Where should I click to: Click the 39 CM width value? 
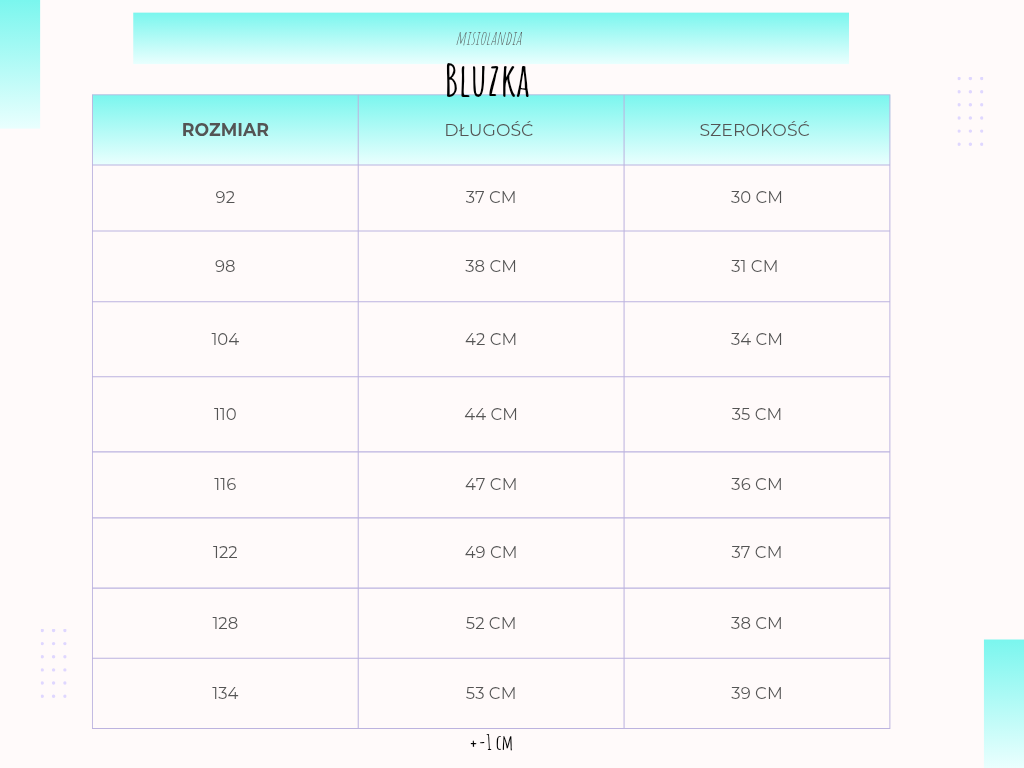757,693
